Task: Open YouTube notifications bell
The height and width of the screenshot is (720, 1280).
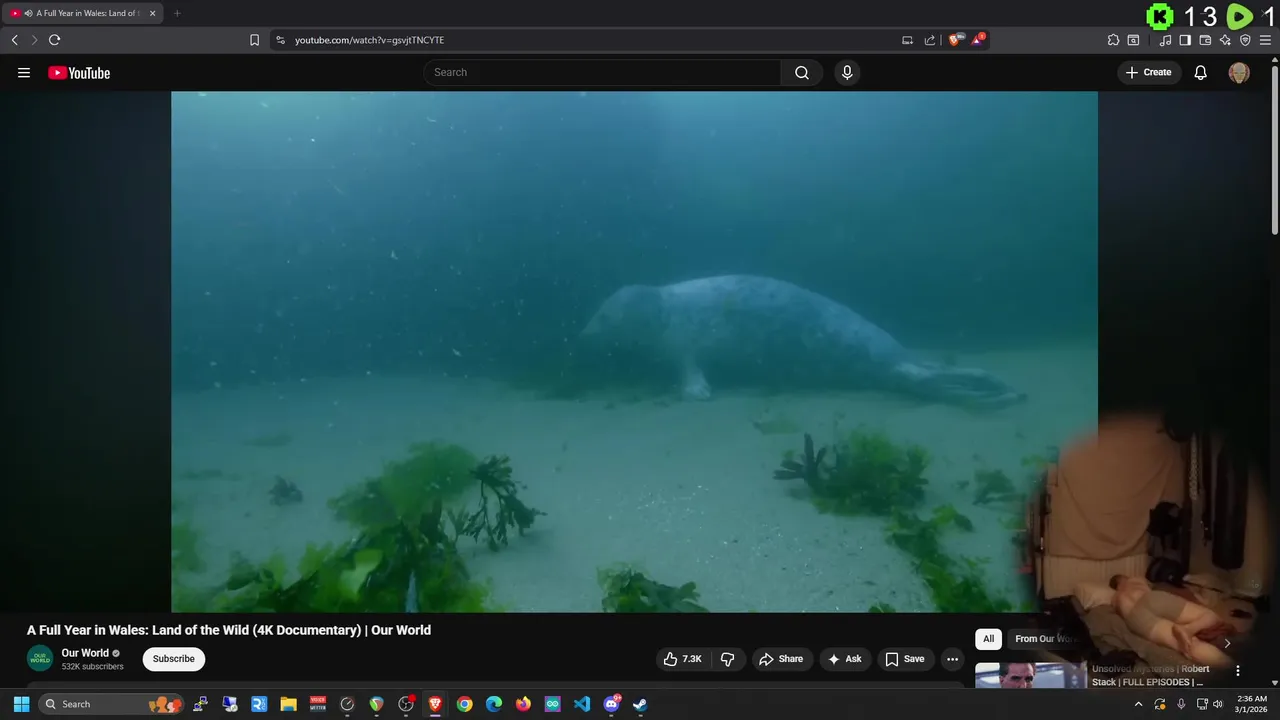Action: 1201,72
